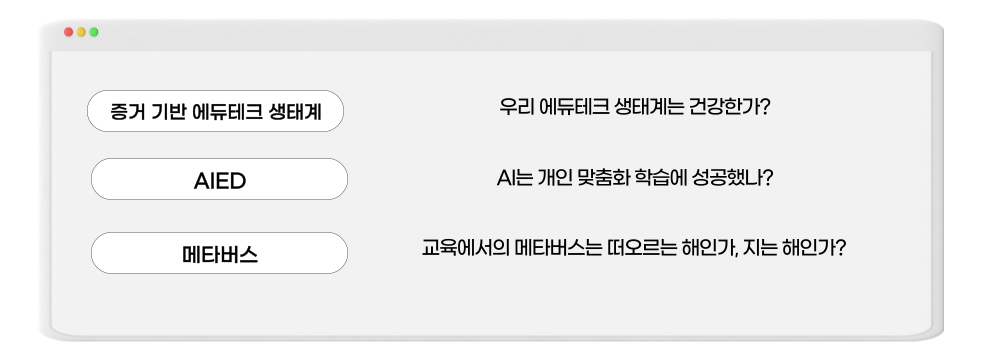Choose the 메타버스 pill button
The height and width of the screenshot is (360, 1000).
pos(219,253)
